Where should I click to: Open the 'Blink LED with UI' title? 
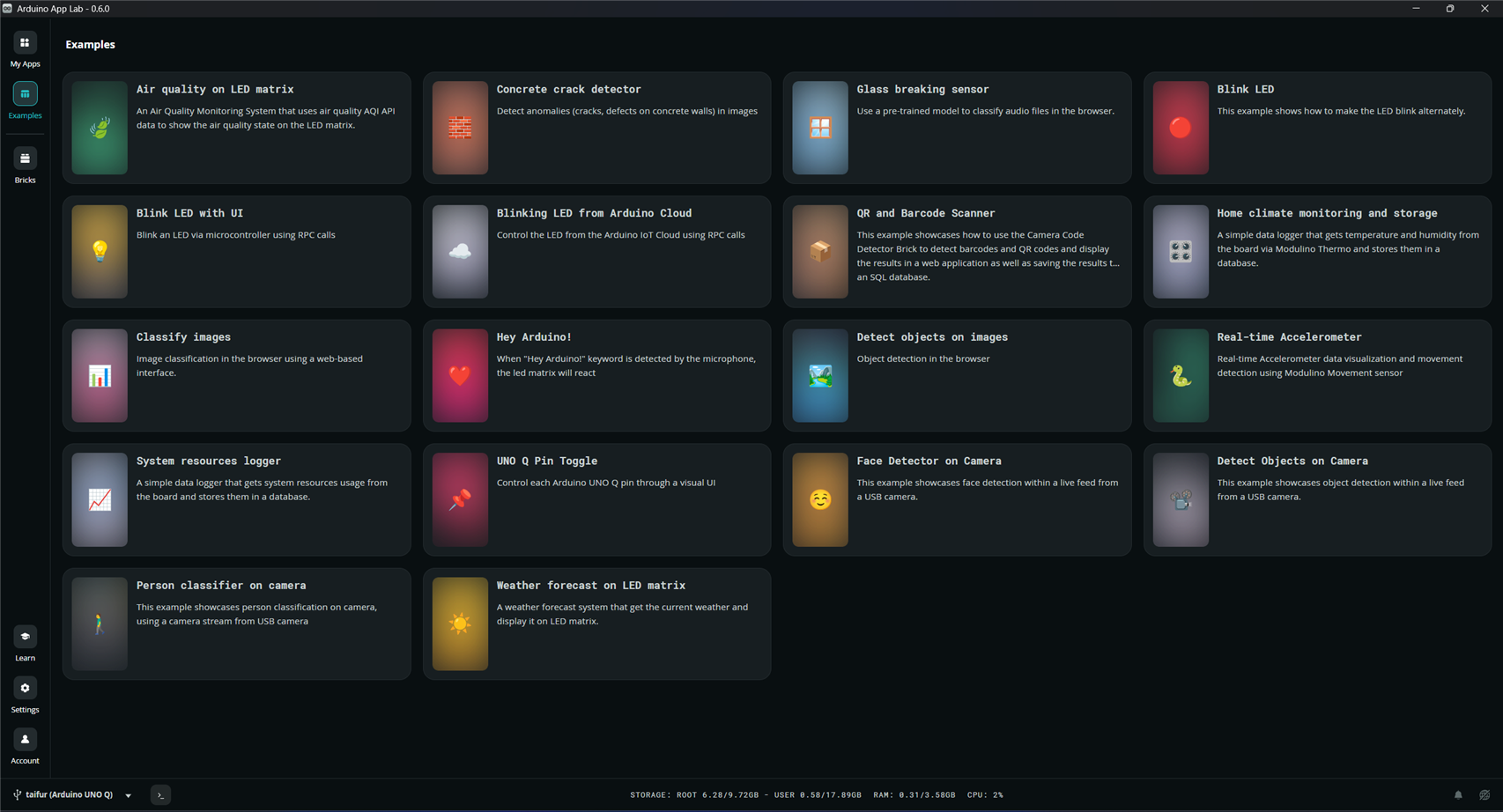coord(189,213)
